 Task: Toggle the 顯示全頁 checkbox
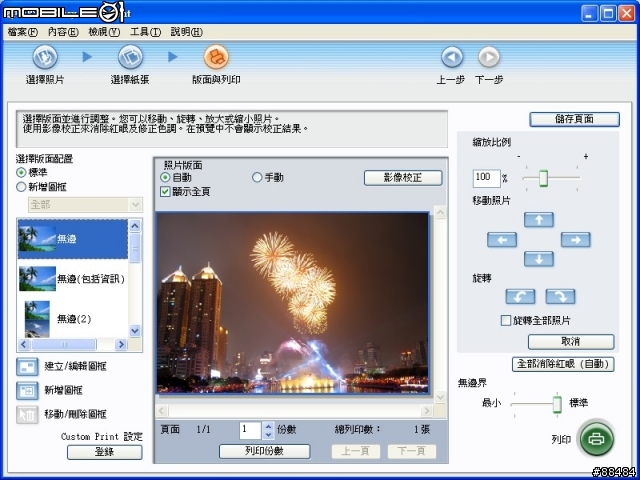click(165, 191)
